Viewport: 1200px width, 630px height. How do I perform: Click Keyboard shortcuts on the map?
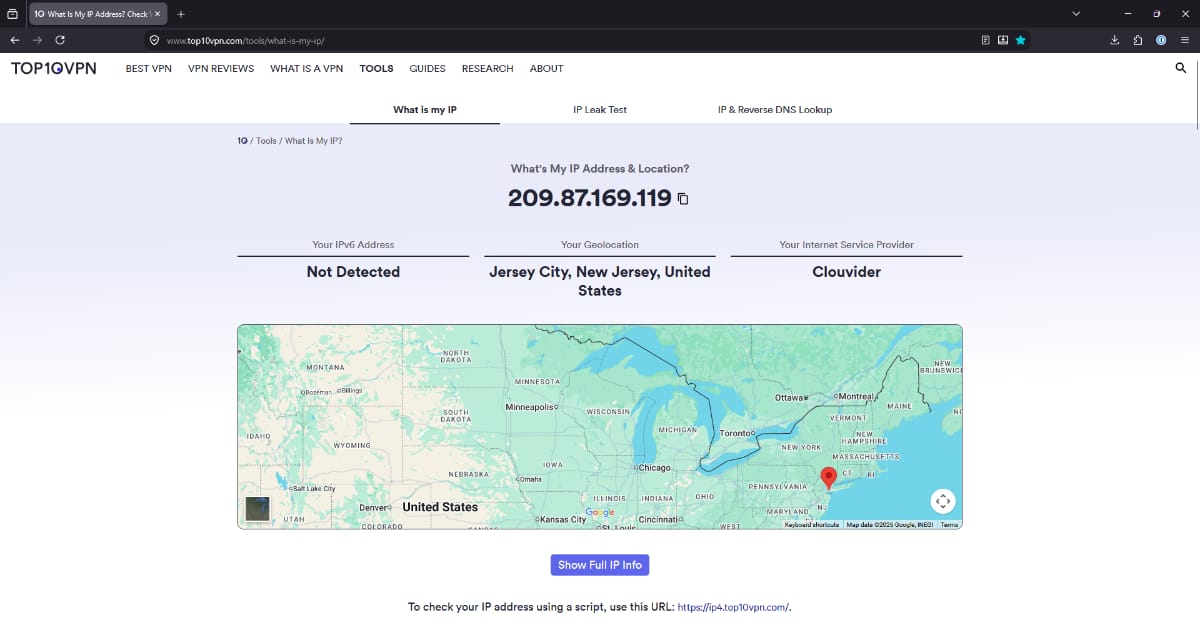coord(812,525)
